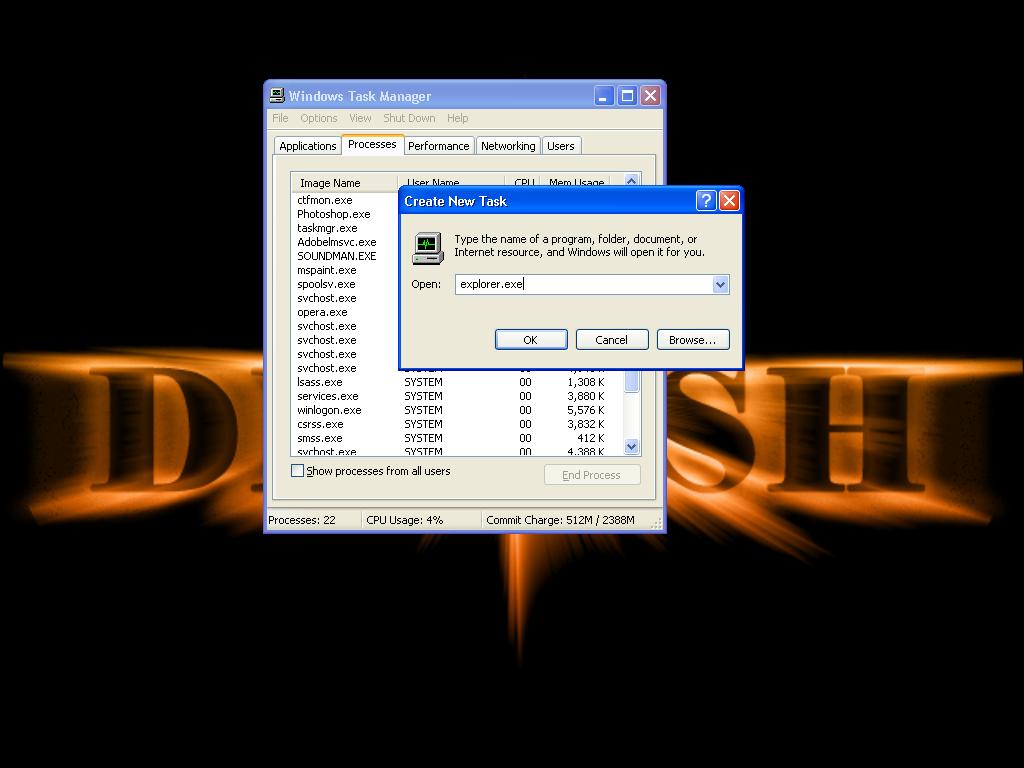Open the Help menu in Task Manager
This screenshot has width=1024, height=768.
tap(457, 118)
